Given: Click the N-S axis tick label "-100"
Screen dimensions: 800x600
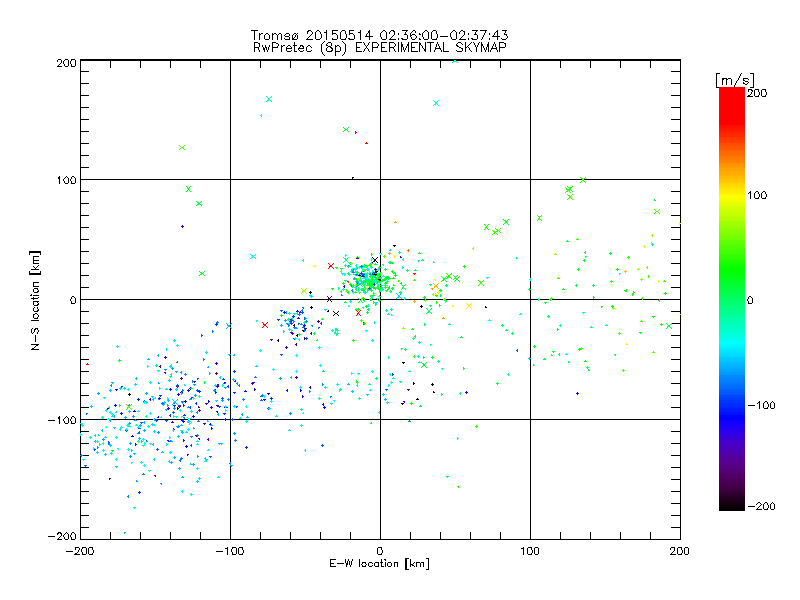Looking at the screenshot, I should point(62,420).
